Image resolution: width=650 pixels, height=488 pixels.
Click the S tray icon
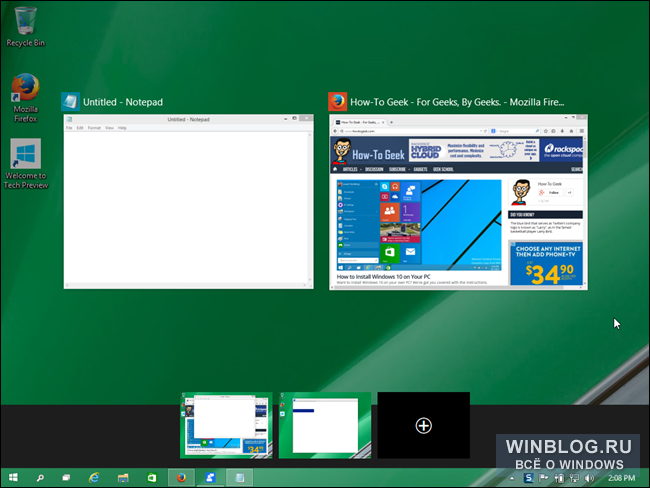(x=529, y=478)
